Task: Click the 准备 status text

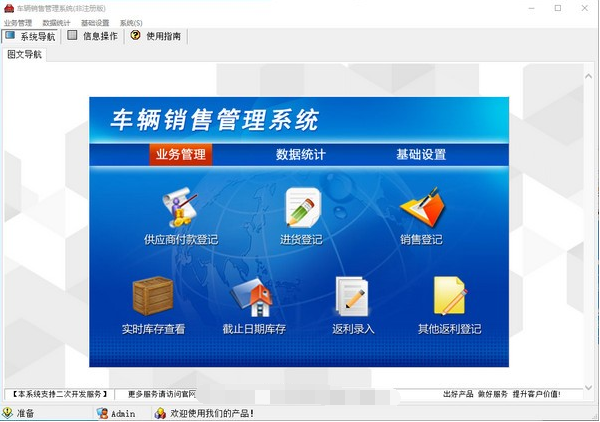Action: [x=25, y=414]
